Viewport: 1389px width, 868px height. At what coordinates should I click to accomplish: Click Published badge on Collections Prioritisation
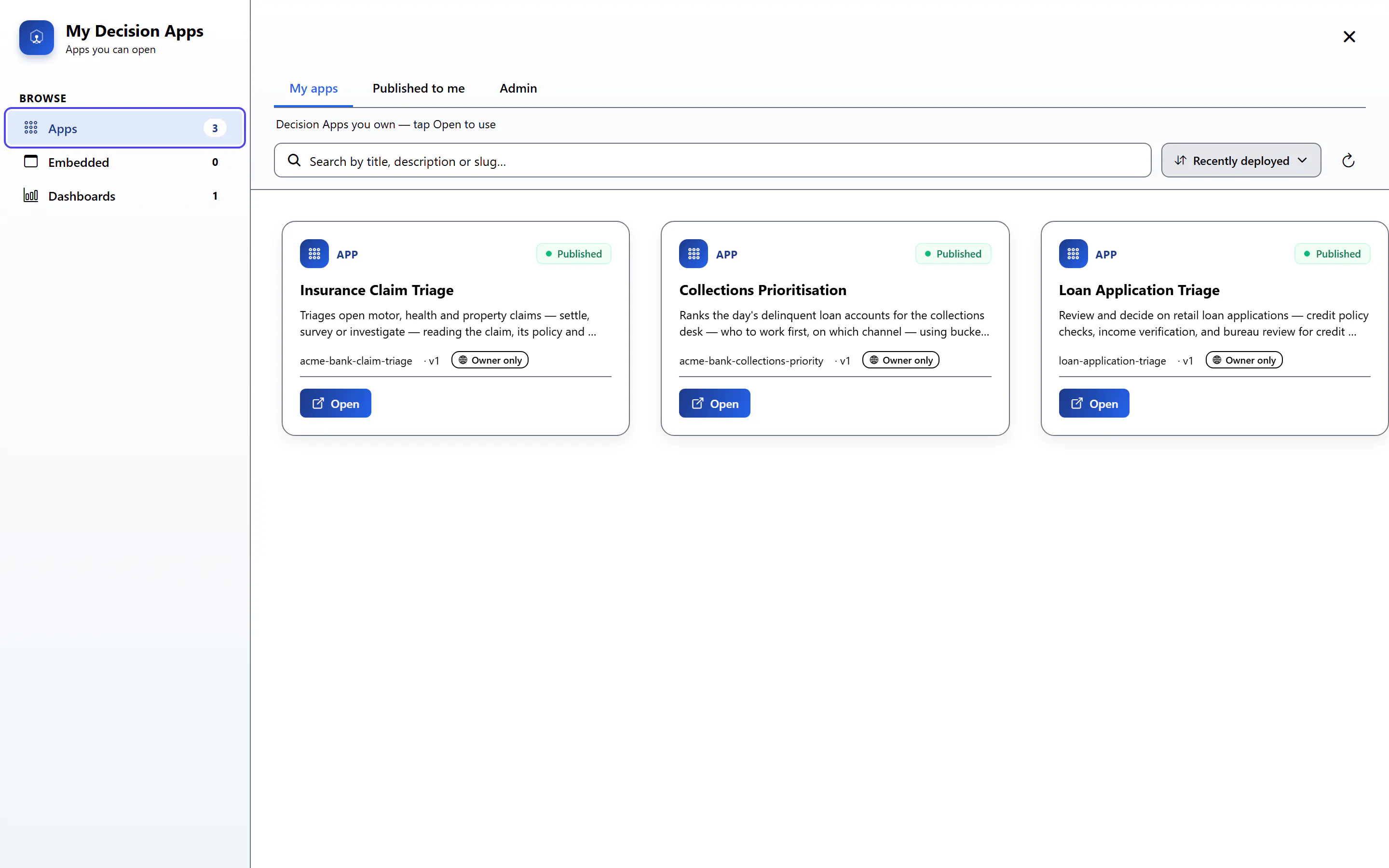953,254
